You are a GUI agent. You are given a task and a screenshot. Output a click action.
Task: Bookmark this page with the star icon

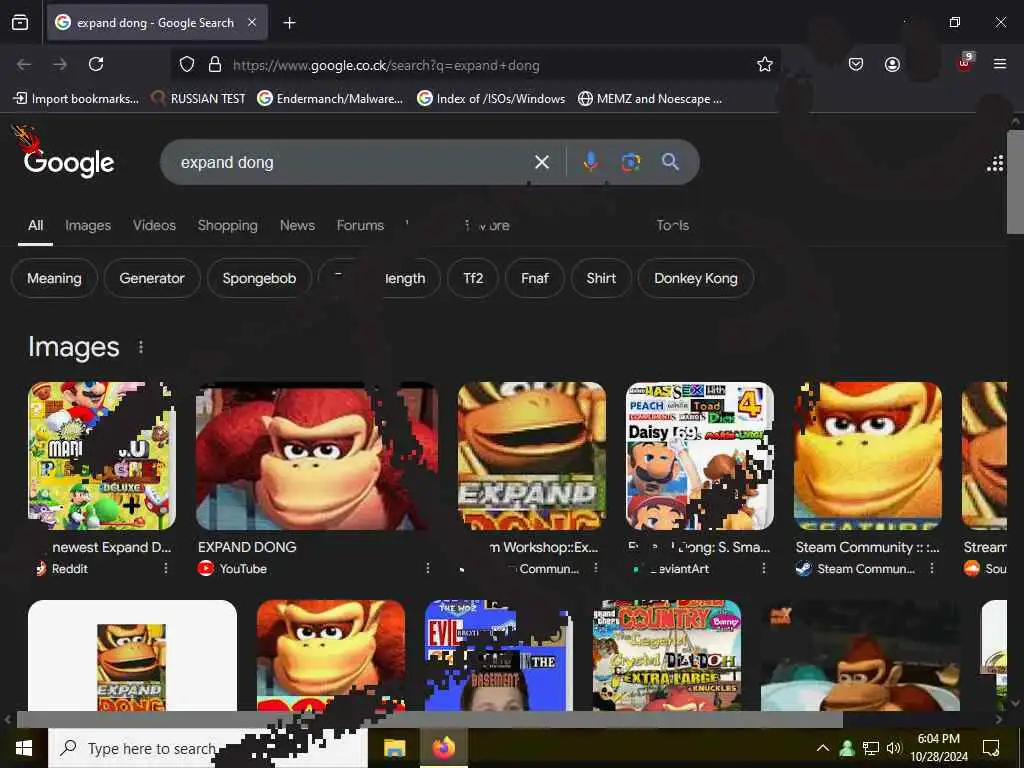[765, 64]
